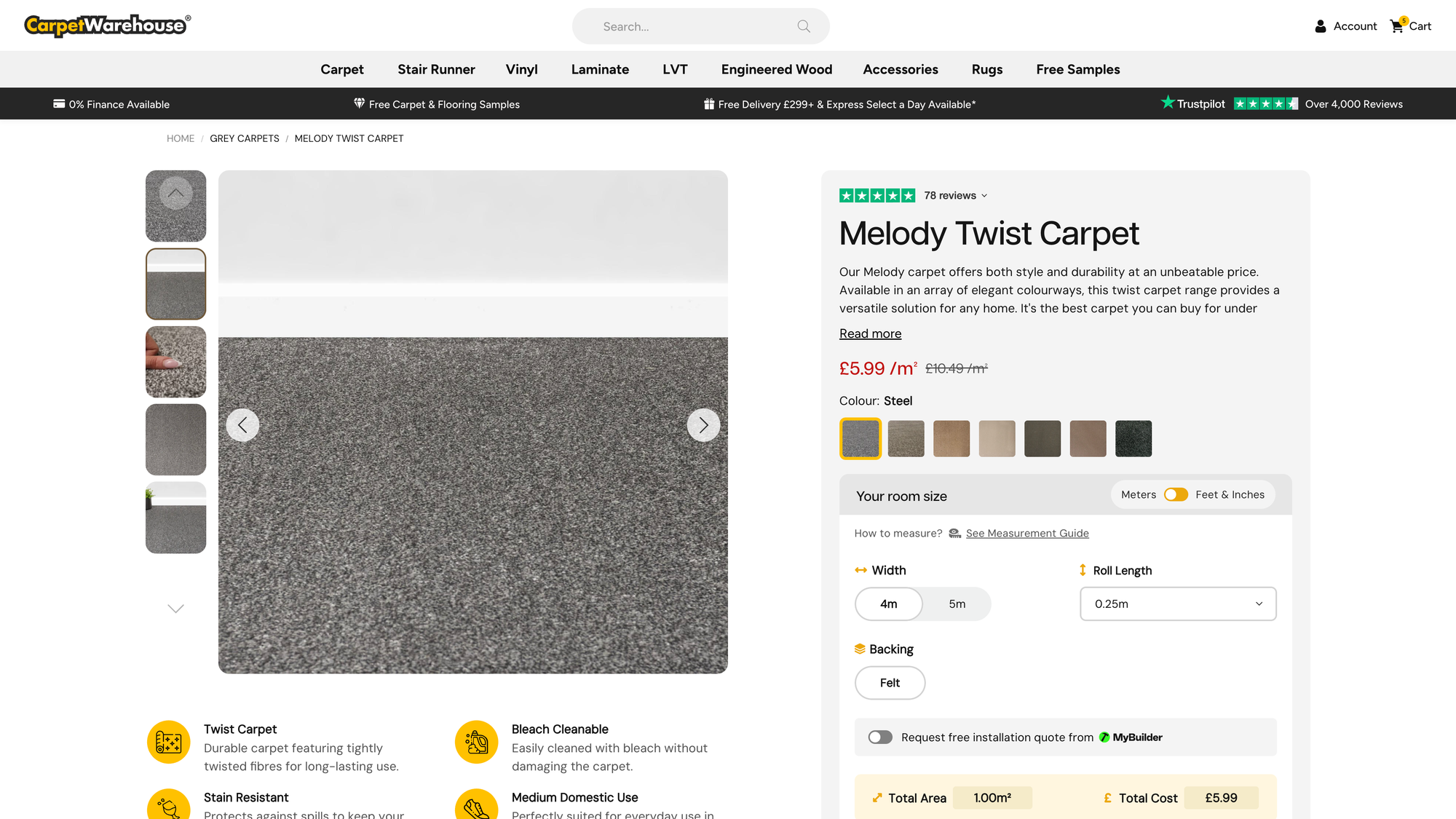The width and height of the screenshot is (1456, 819).
Task: Select the 5m width option
Action: (x=957, y=604)
